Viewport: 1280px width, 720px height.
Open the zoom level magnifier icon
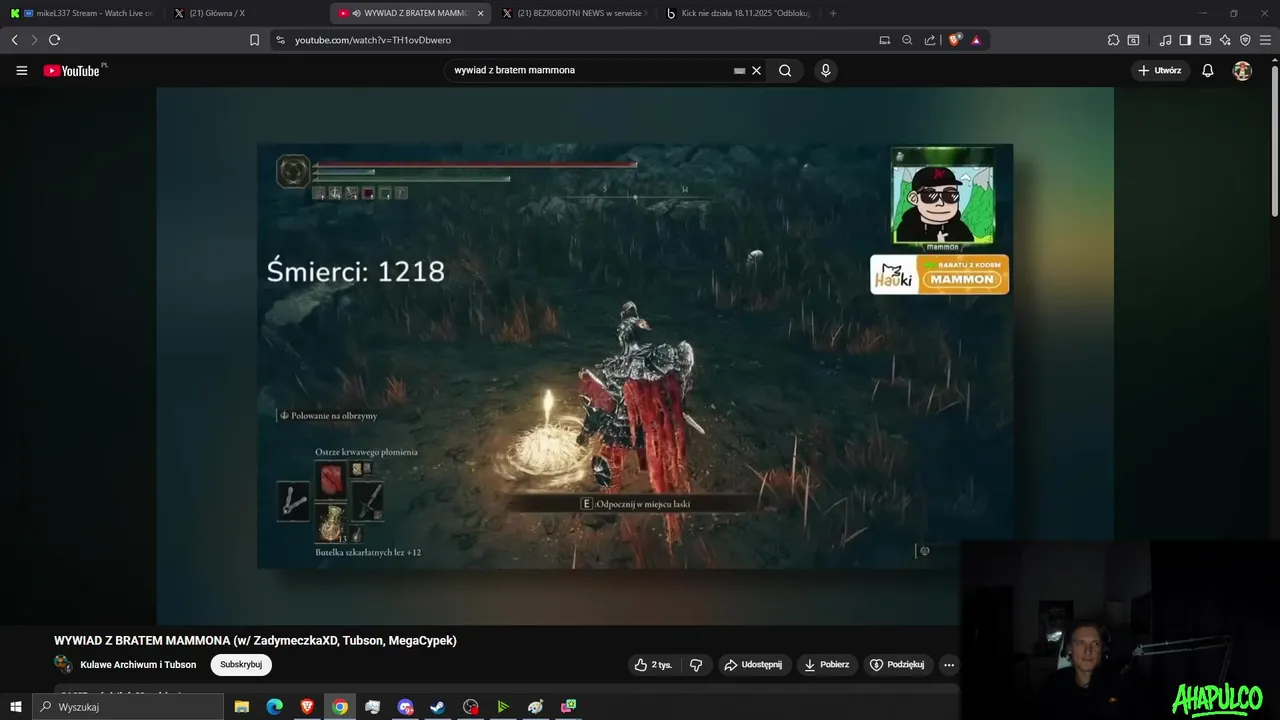[907, 40]
